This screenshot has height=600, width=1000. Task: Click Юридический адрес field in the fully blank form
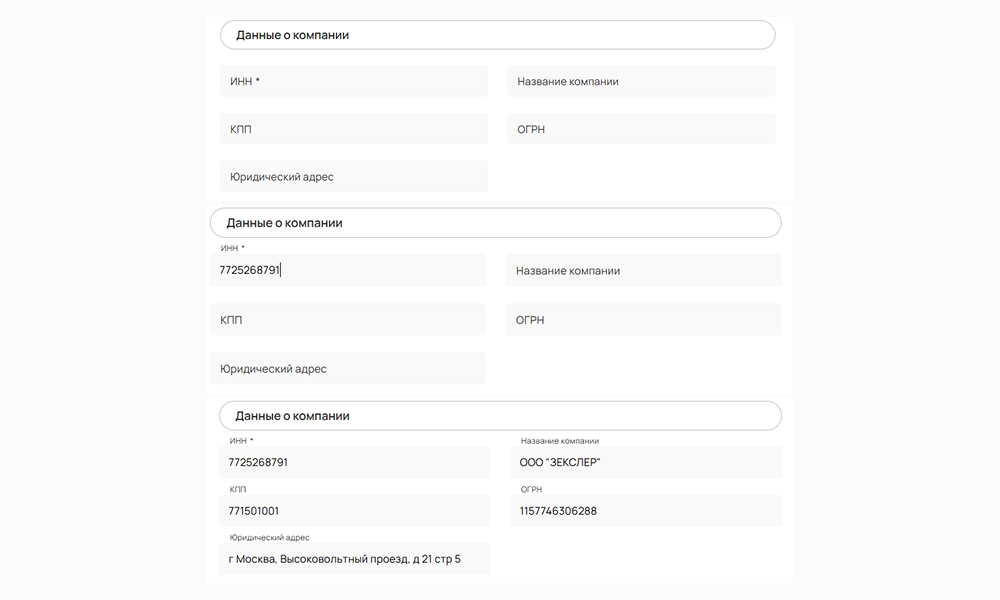click(353, 176)
